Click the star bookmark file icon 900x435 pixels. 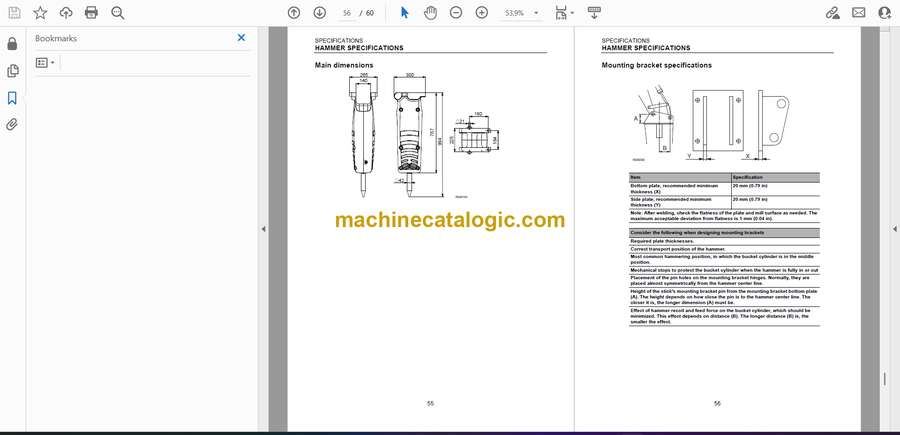click(x=40, y=13)
